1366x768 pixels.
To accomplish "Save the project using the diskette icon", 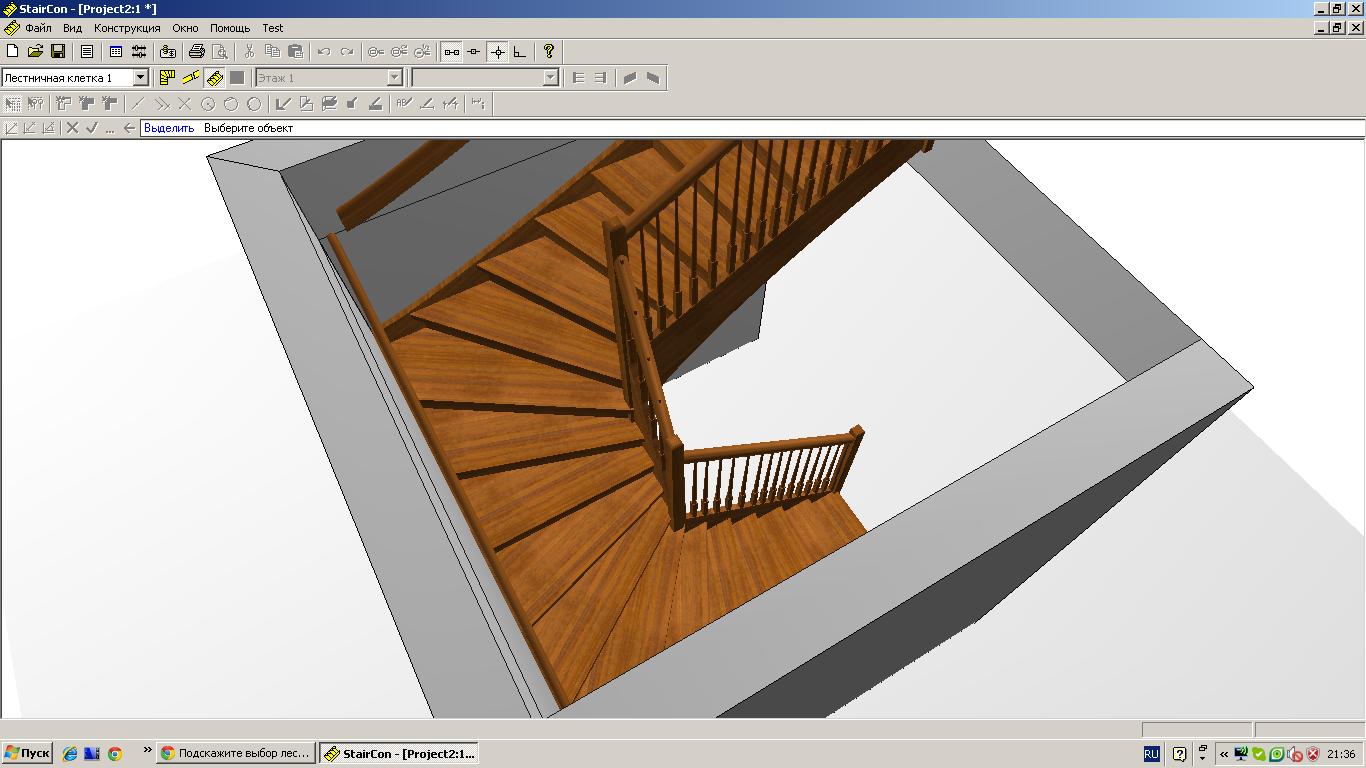I will (58, 51).
